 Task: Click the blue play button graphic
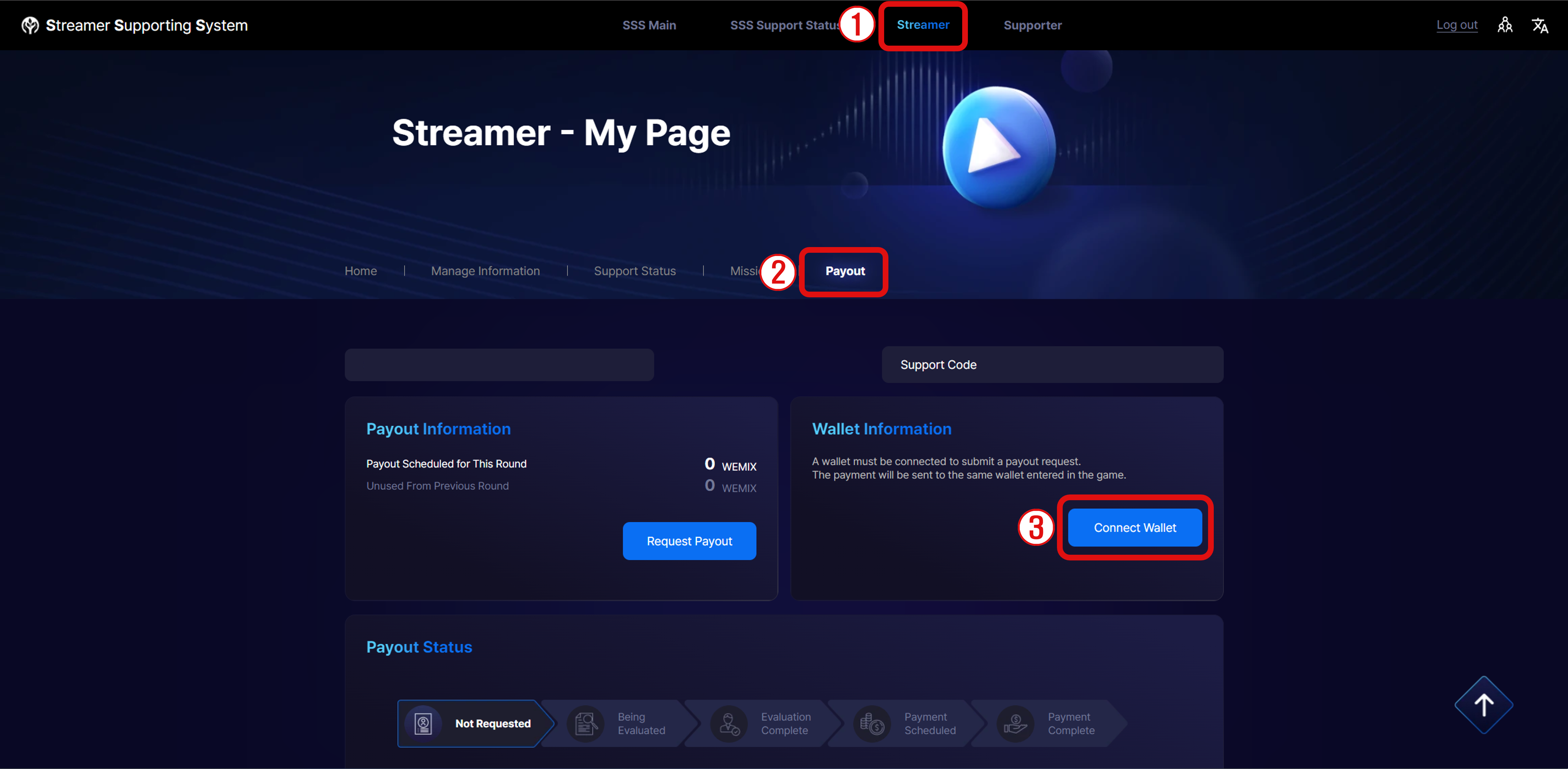click(x=998, y=146)
